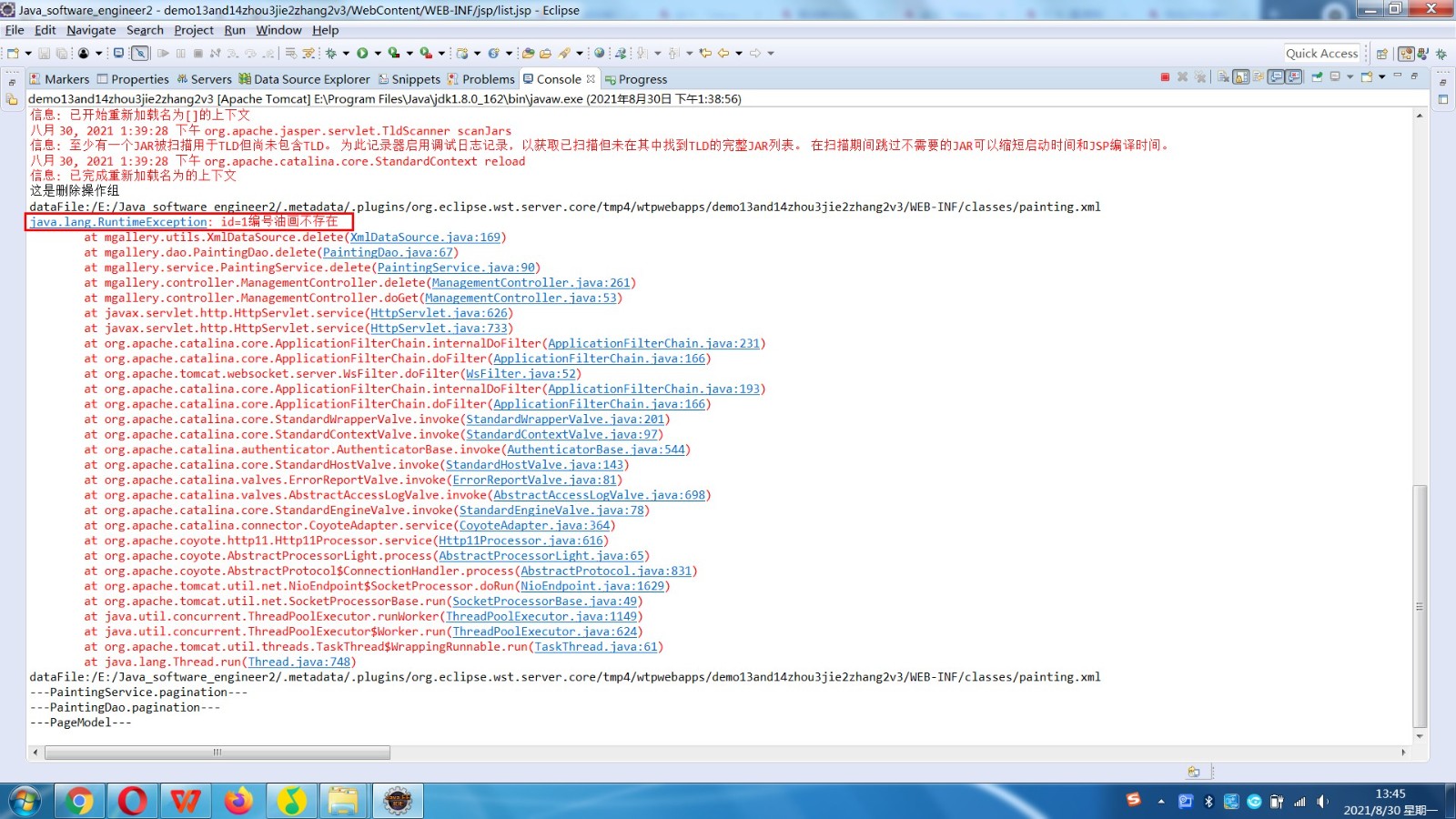Open the Display Selected Console dropdown arrow

(x=1350, y=77)
